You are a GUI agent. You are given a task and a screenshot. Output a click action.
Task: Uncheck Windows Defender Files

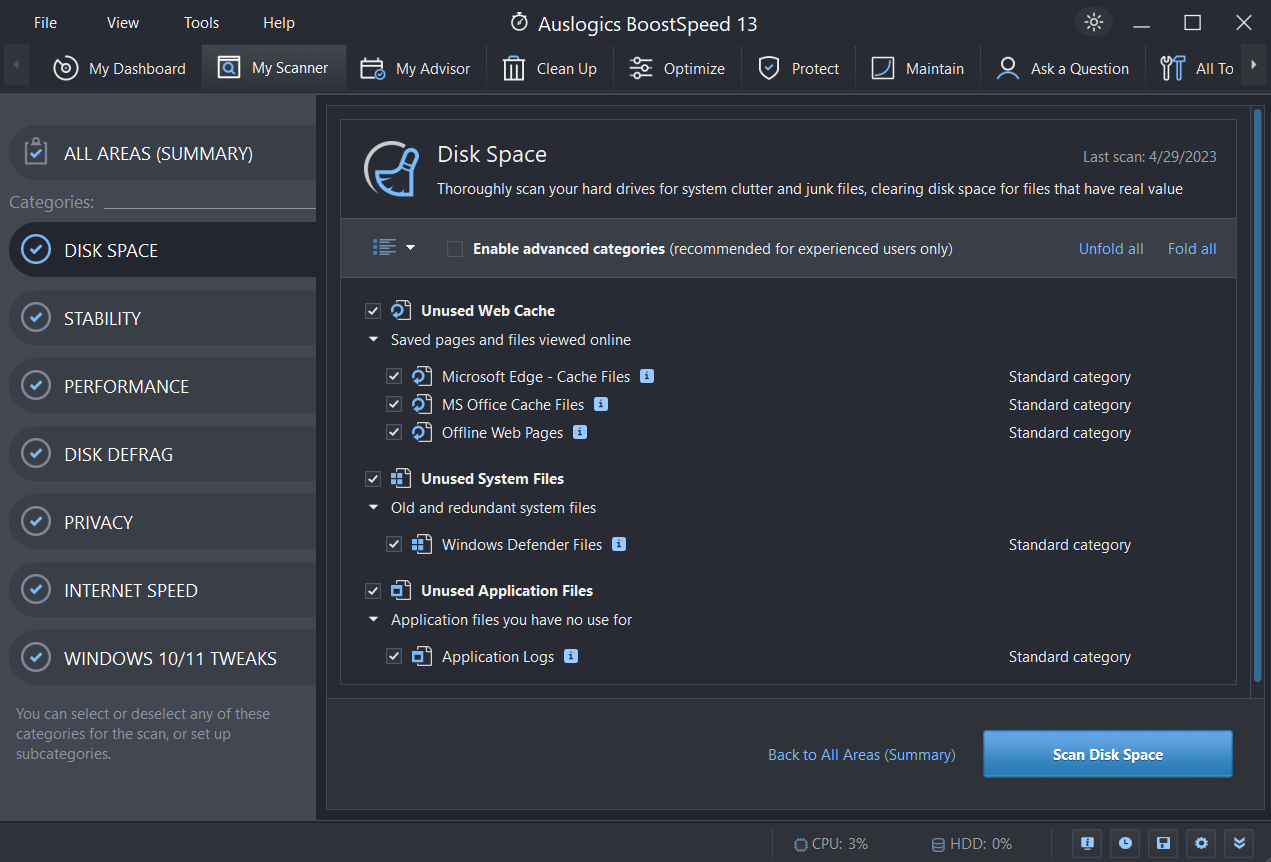tap(394, 545)
